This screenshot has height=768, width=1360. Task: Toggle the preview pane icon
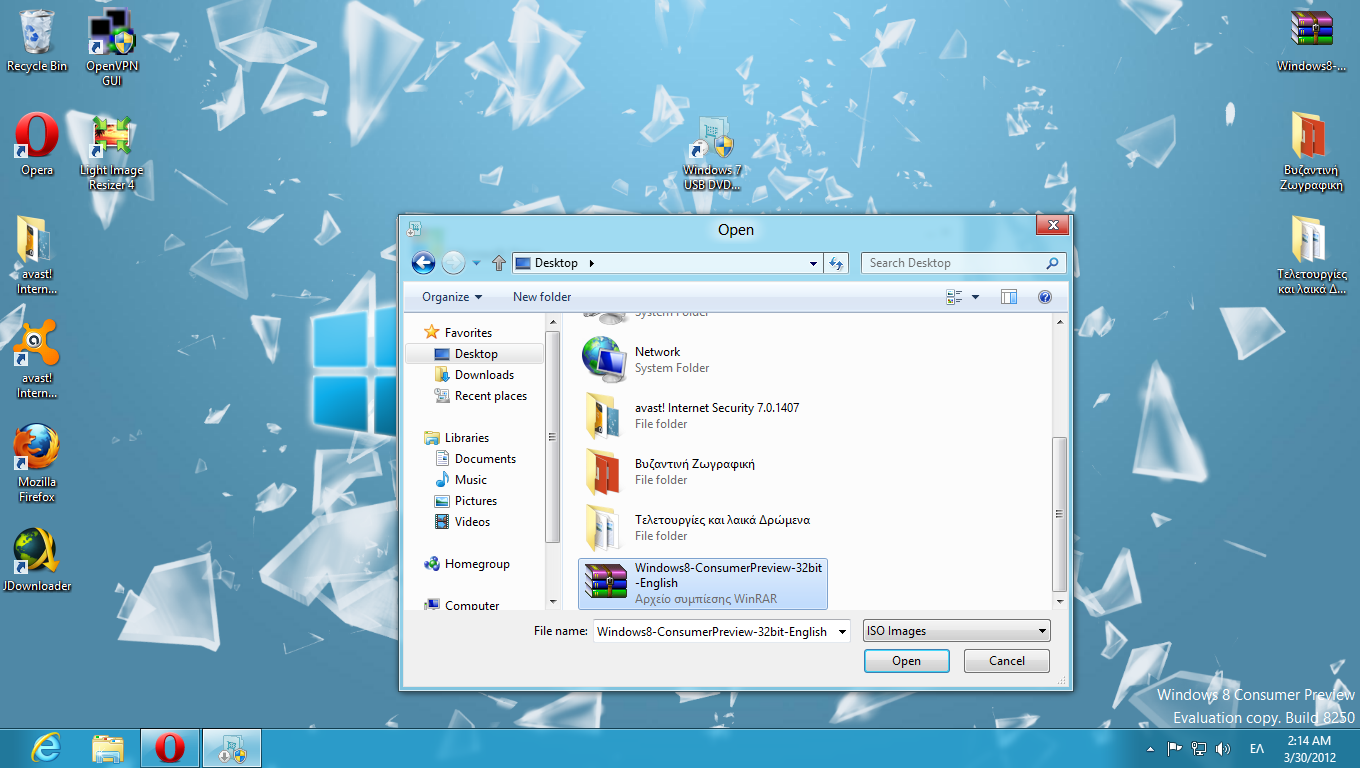click(1009, 297)
